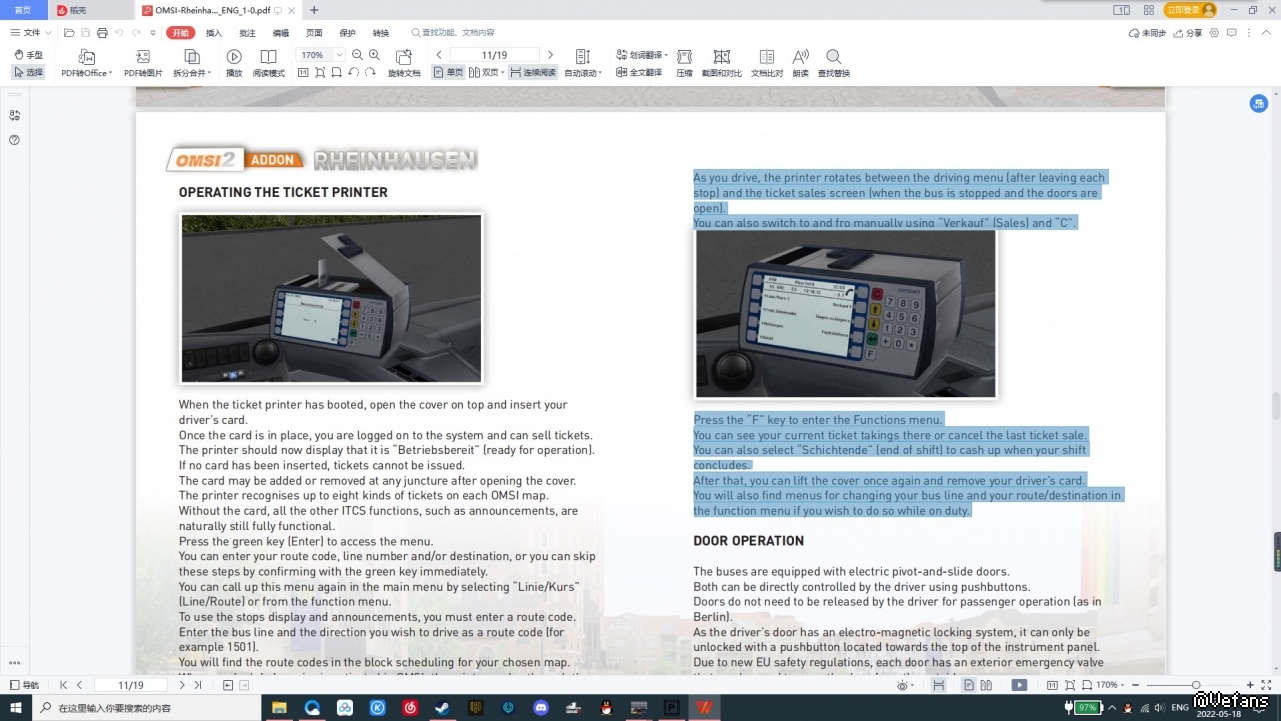Open the 插入 ribbon tab
The width and height of the screenshot is (1281, 721).
tap(214, 33)
